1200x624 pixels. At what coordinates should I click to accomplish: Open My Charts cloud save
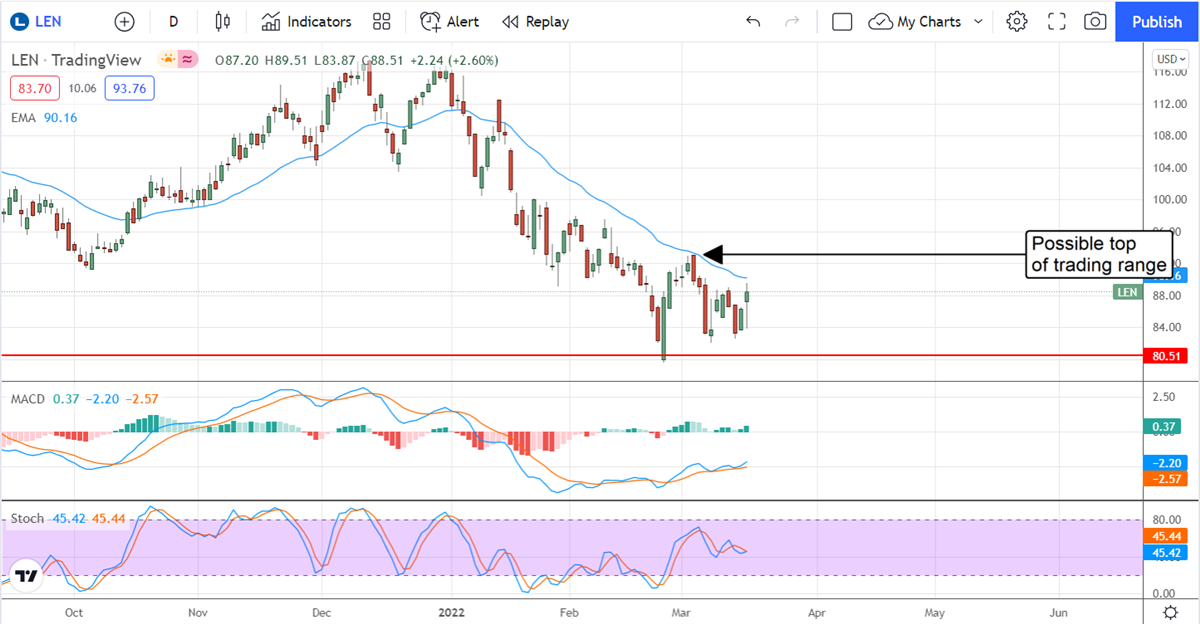click(915, 21)
